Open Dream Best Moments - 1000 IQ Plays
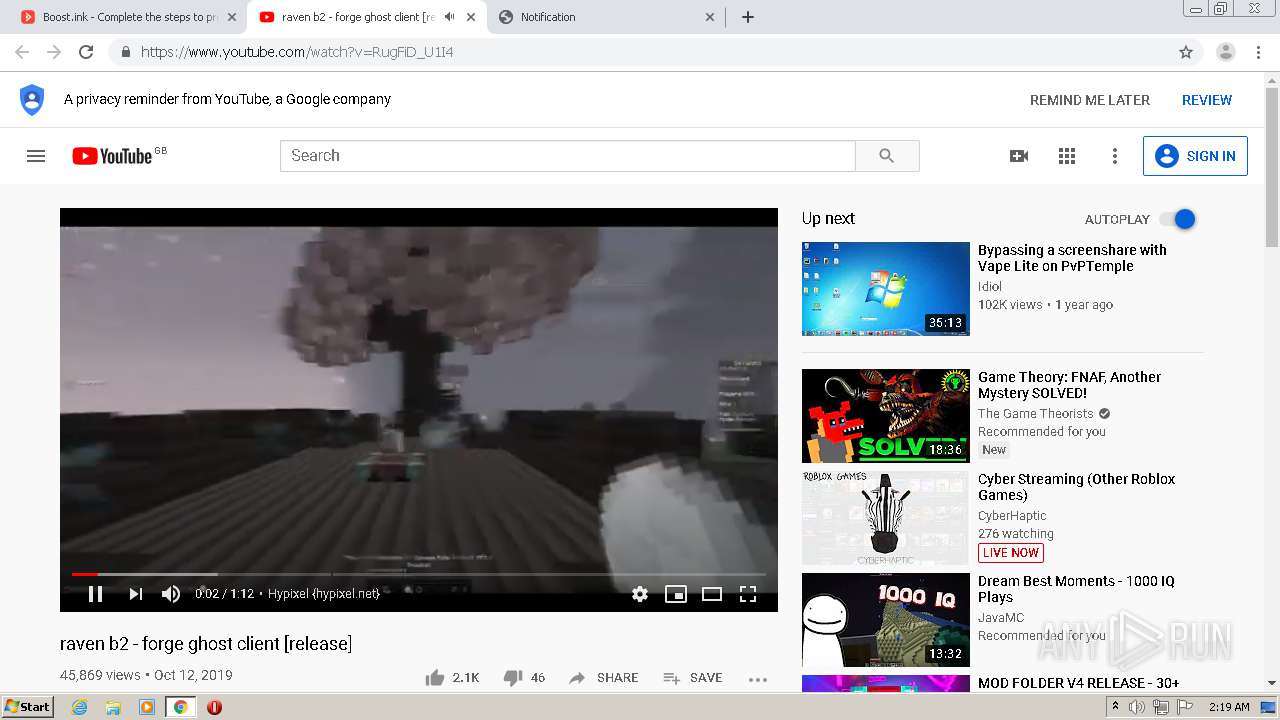The image size is (1280, 720). coord(1076,589)
